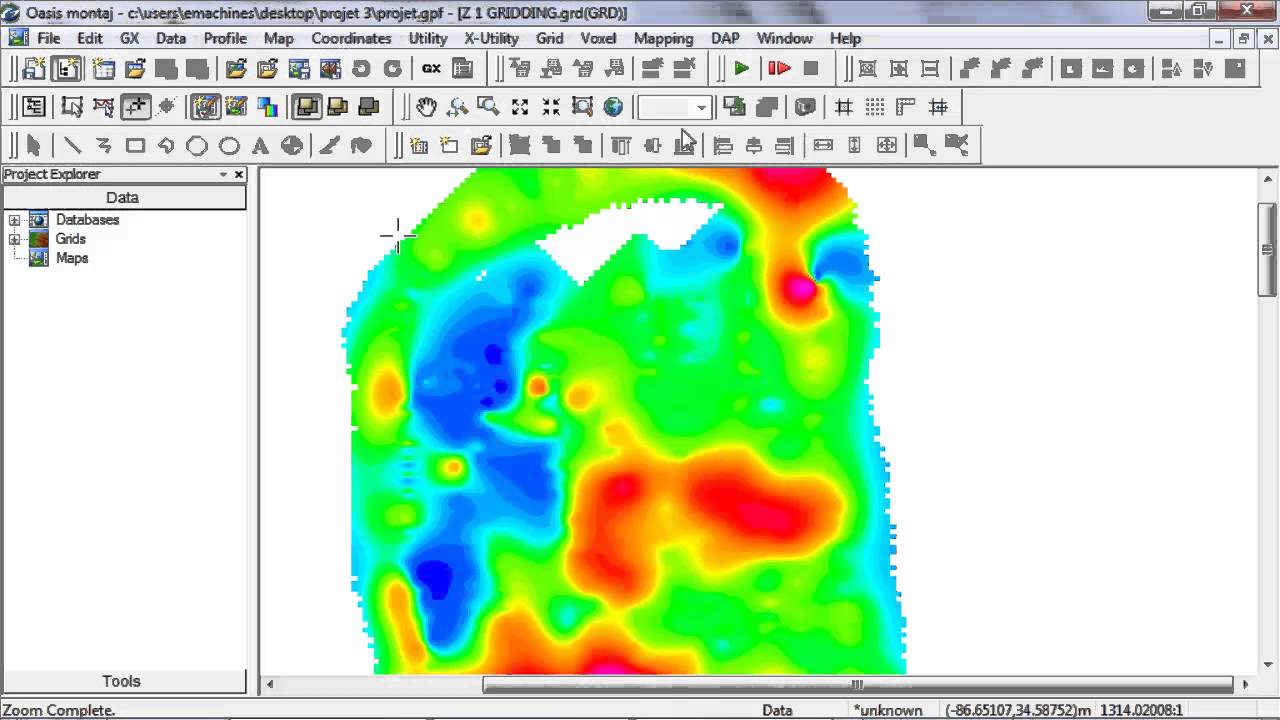Select the arrow pointer selection tool
This screenshot has height=720, width=1280.
[33, 146]
